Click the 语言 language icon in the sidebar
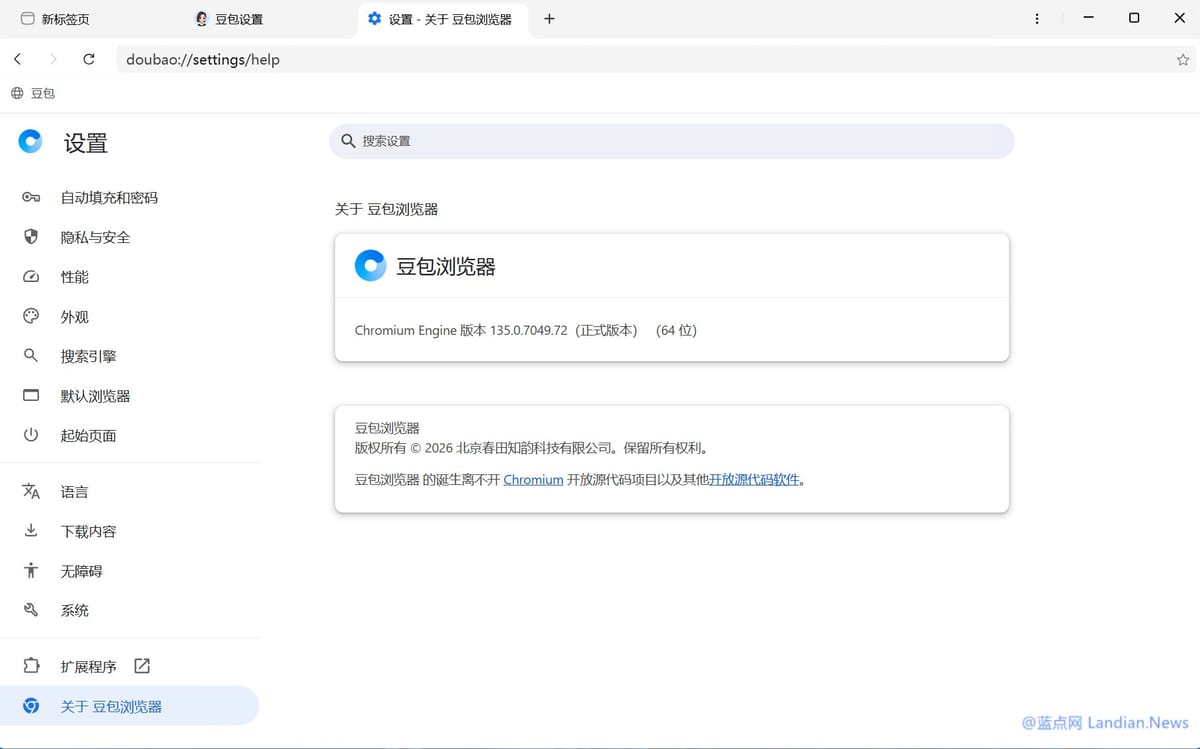The height and width of the screenshot is (749, 1200). tap(31, 491)
